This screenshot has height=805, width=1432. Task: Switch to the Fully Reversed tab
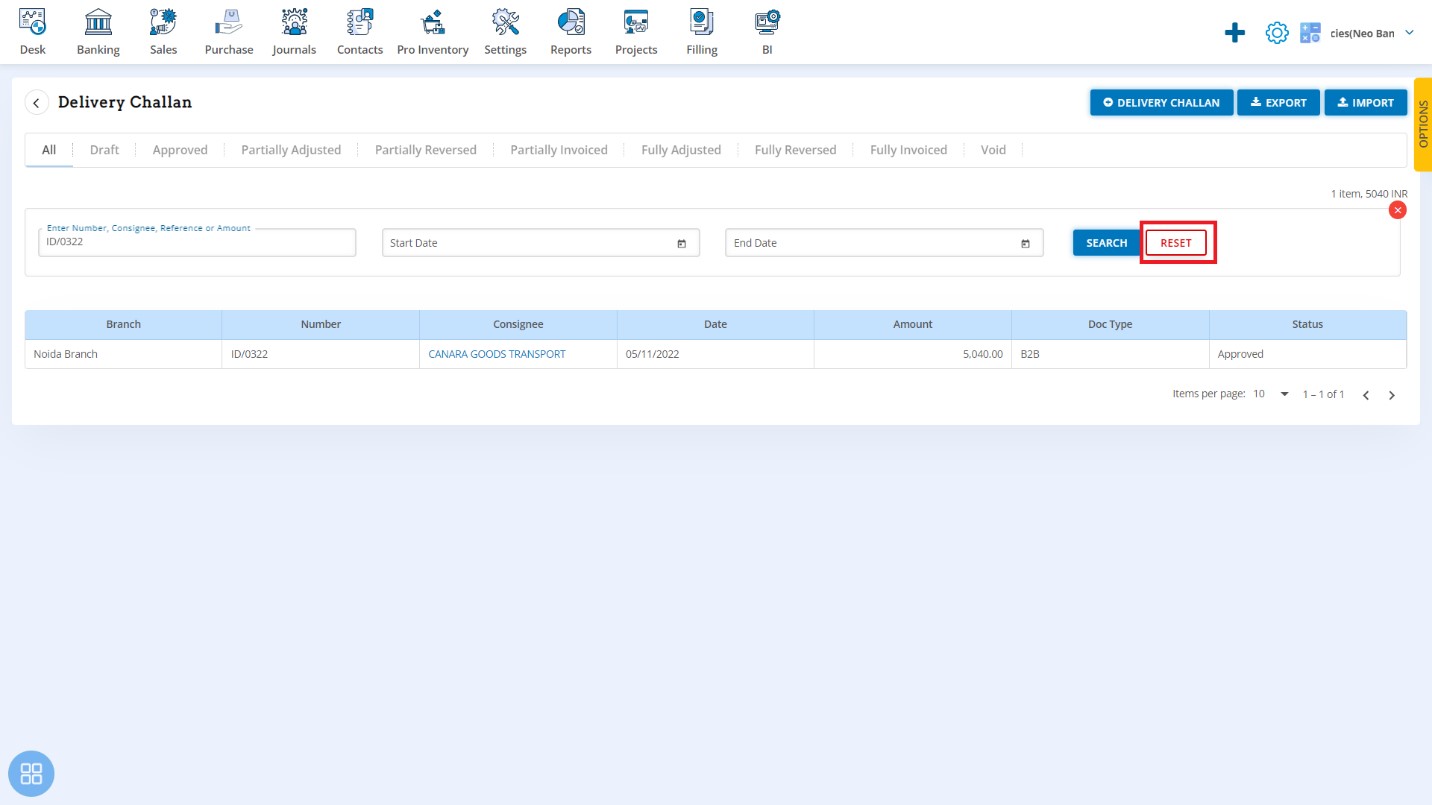click(x=795, y=150)
